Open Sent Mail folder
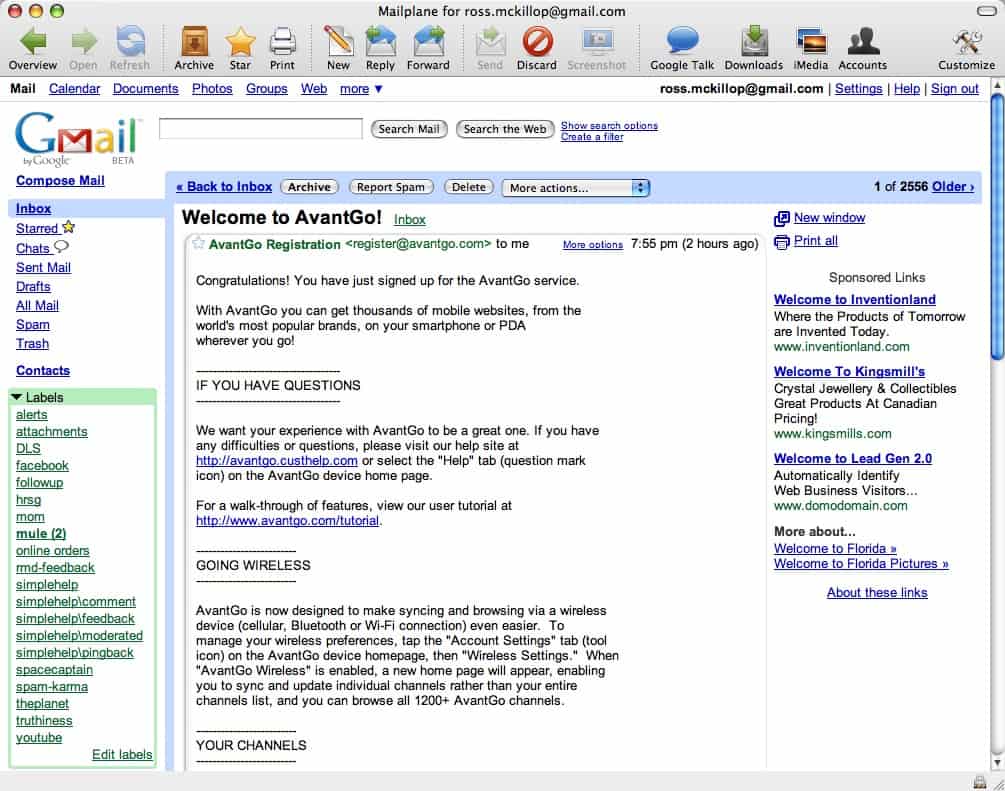This screenshot has width=1005, height=791. [x=44, y=267]
